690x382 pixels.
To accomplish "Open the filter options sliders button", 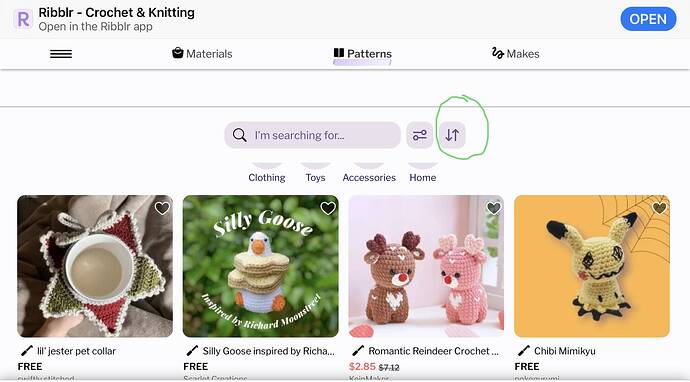I will point(419,135).
